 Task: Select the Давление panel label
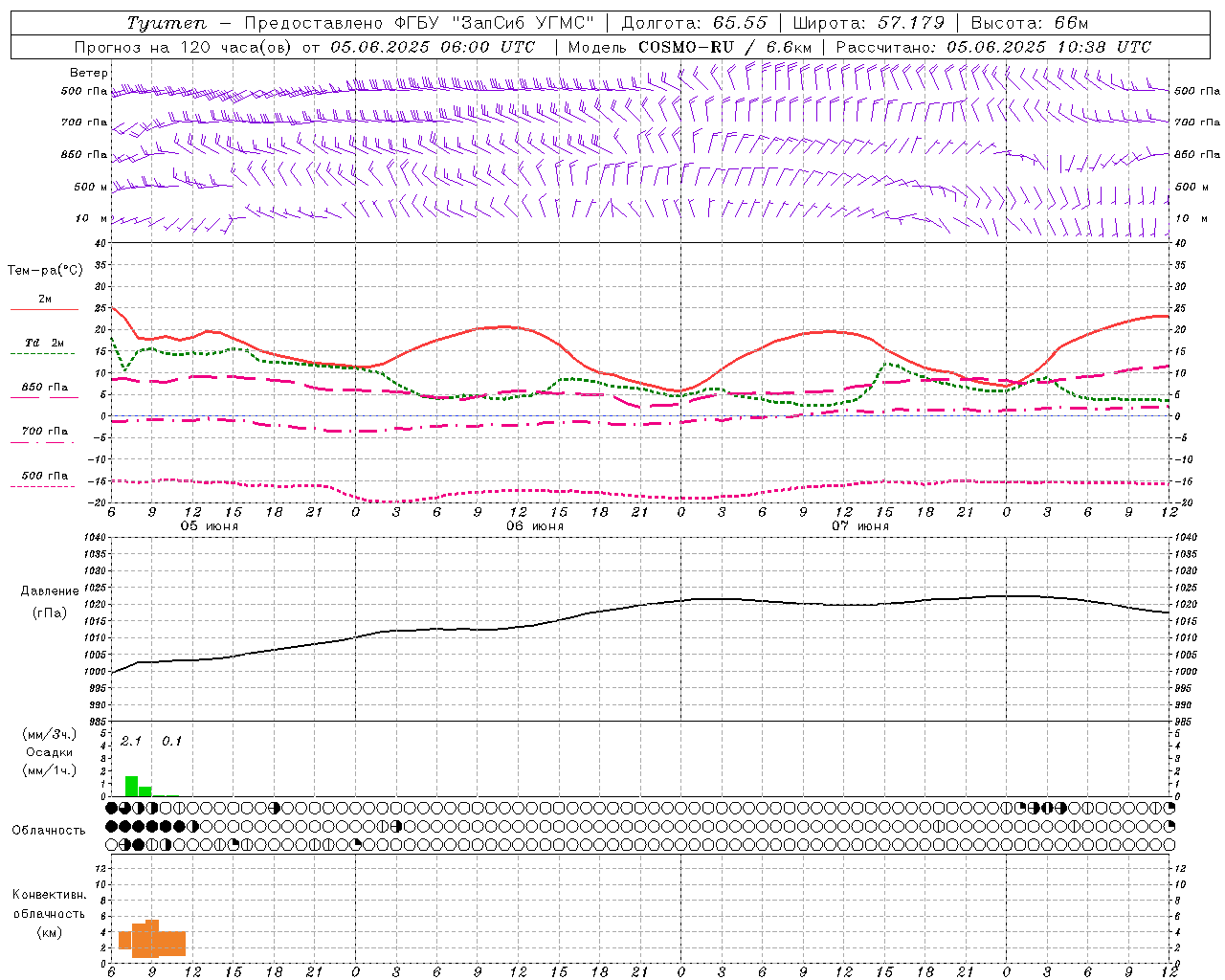tap(50, 591)
